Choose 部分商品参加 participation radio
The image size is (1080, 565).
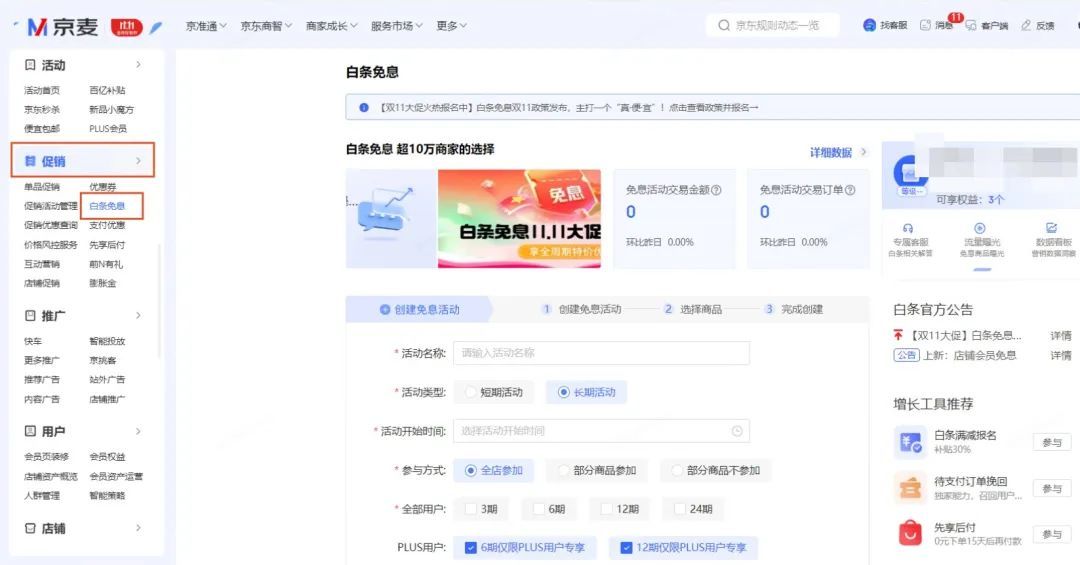[563, 470]
